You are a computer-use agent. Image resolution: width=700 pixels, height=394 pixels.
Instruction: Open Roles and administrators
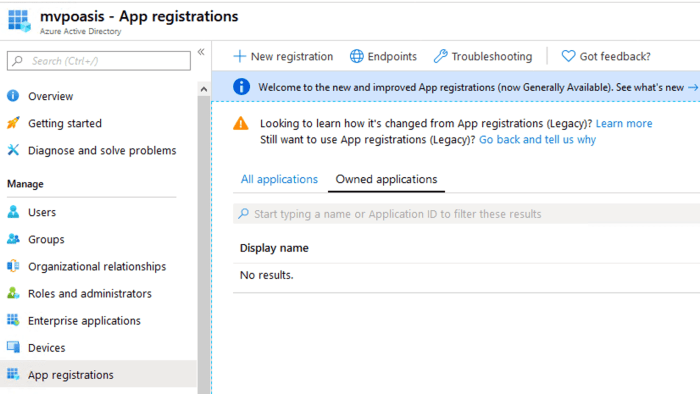[90, 294]
